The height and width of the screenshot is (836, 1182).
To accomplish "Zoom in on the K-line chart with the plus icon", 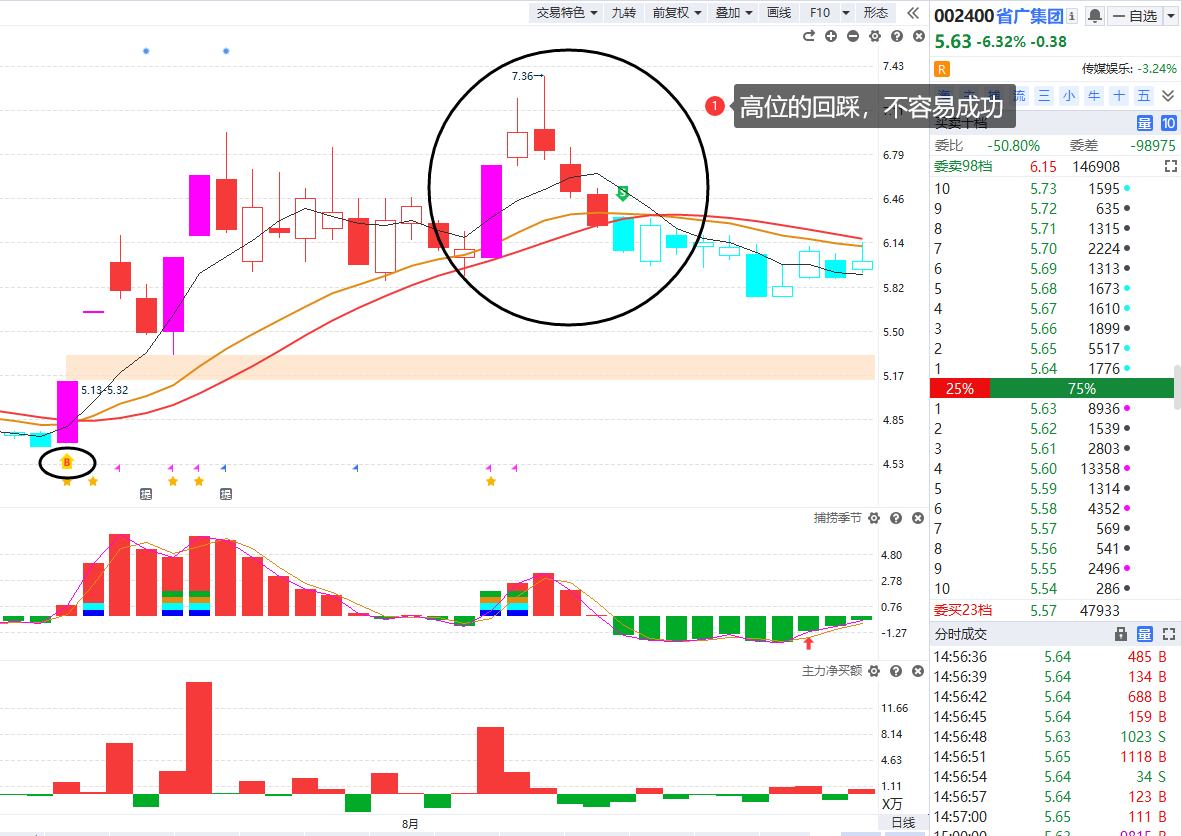I will [x=831, y=36].
